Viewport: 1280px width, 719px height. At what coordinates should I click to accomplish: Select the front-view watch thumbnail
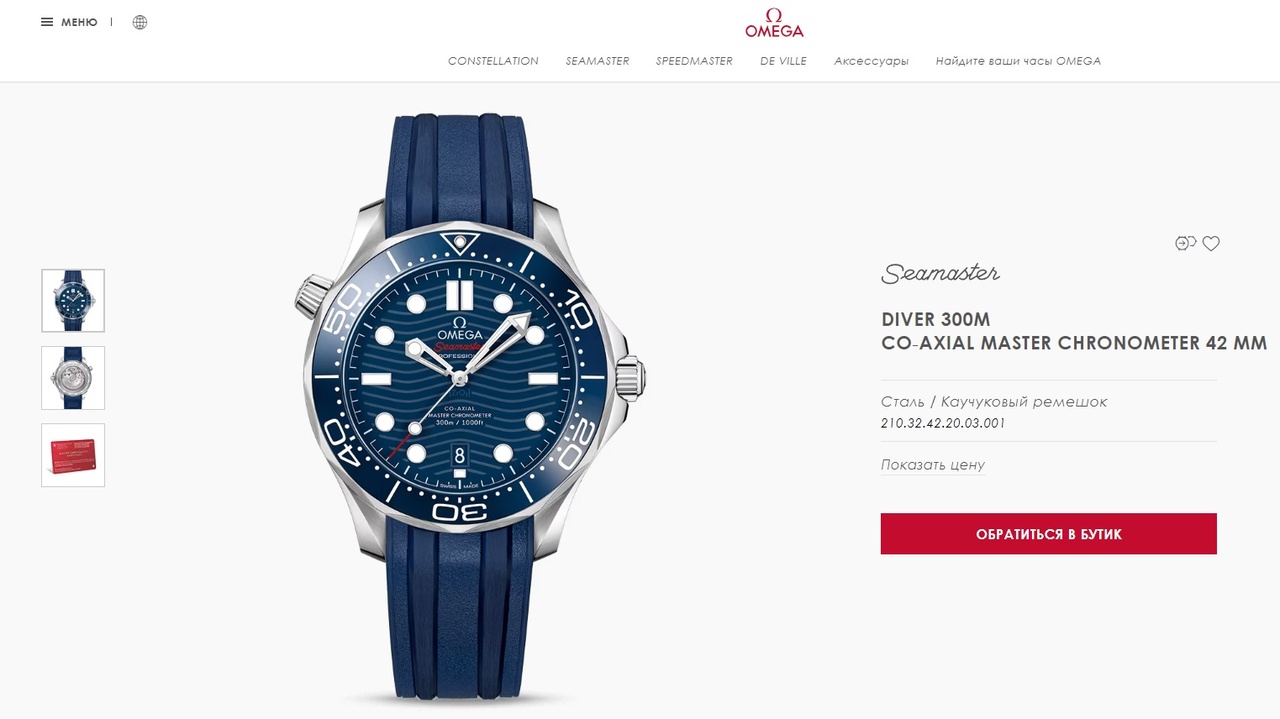click(x=73, y=300)
